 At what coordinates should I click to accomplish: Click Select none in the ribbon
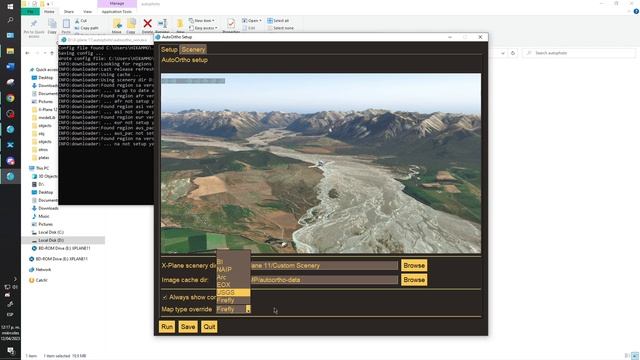281,28
